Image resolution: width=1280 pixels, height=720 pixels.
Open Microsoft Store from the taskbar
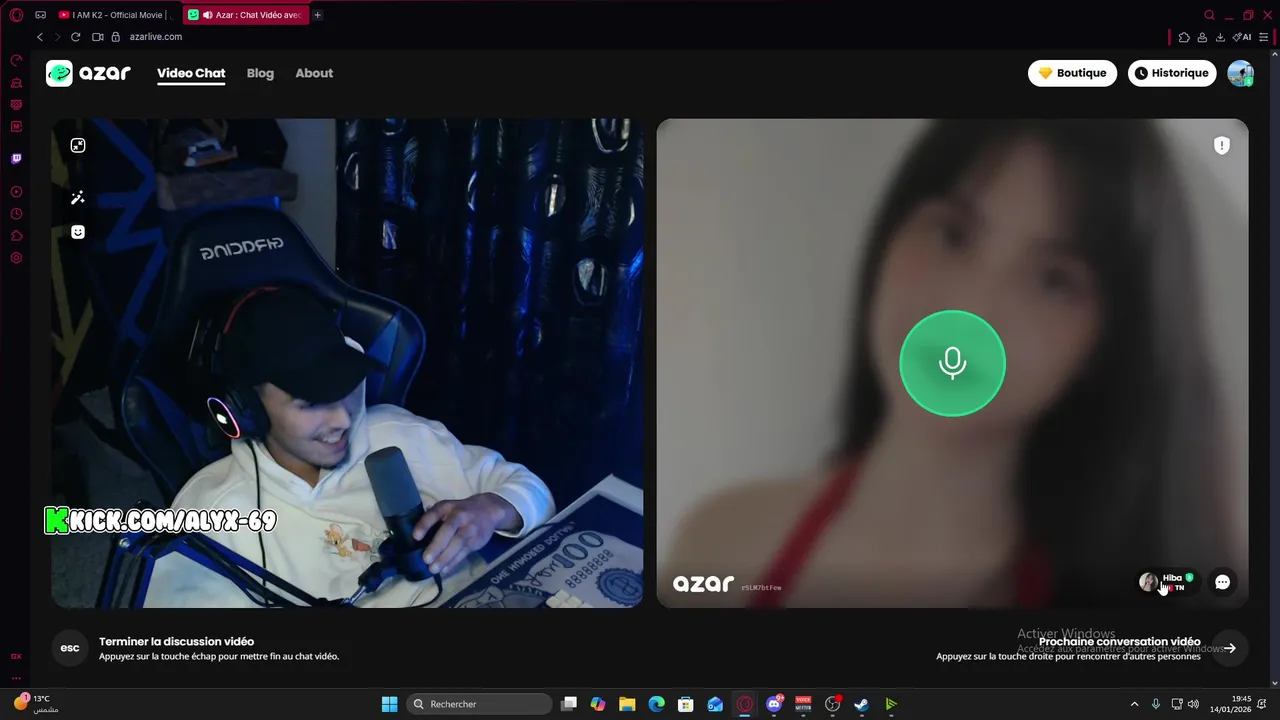coord(686,704)
